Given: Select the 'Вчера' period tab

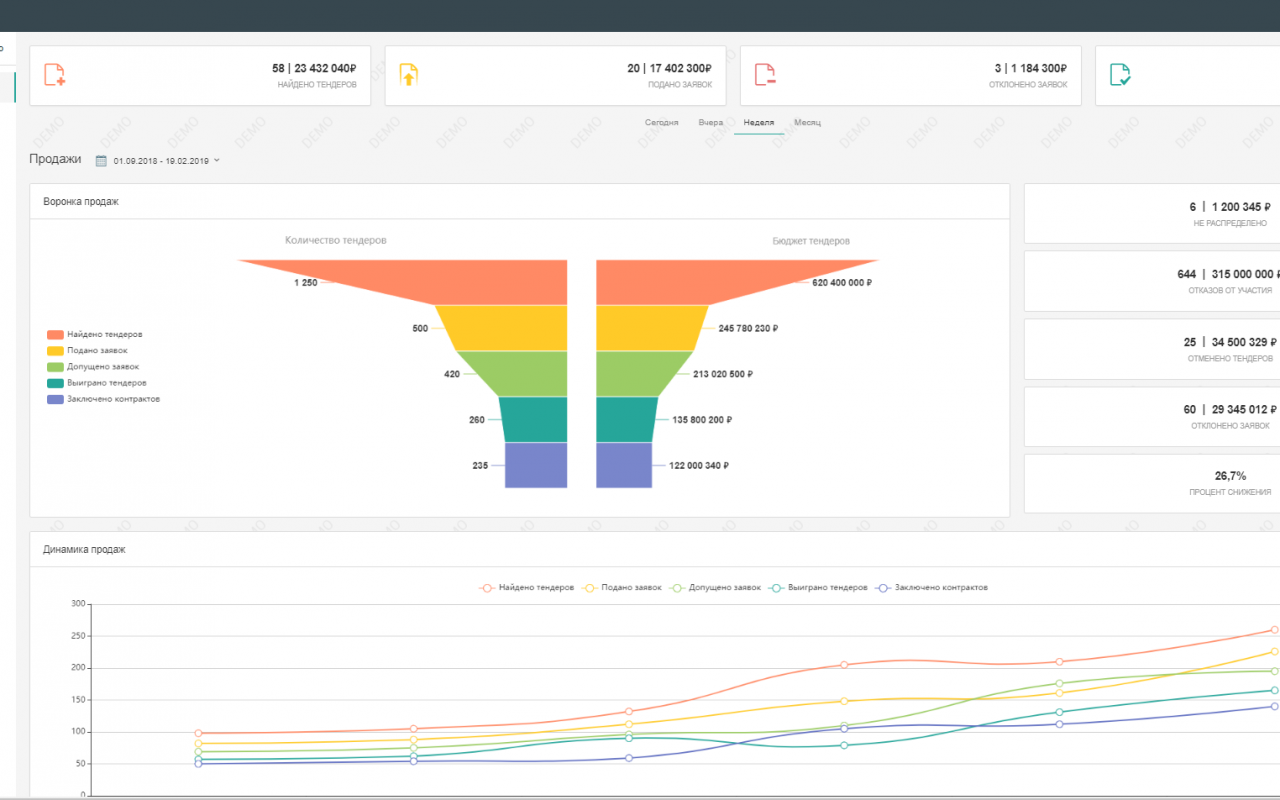Looking at the screenshot, I should pyautogui.click(x=711, y=122).
